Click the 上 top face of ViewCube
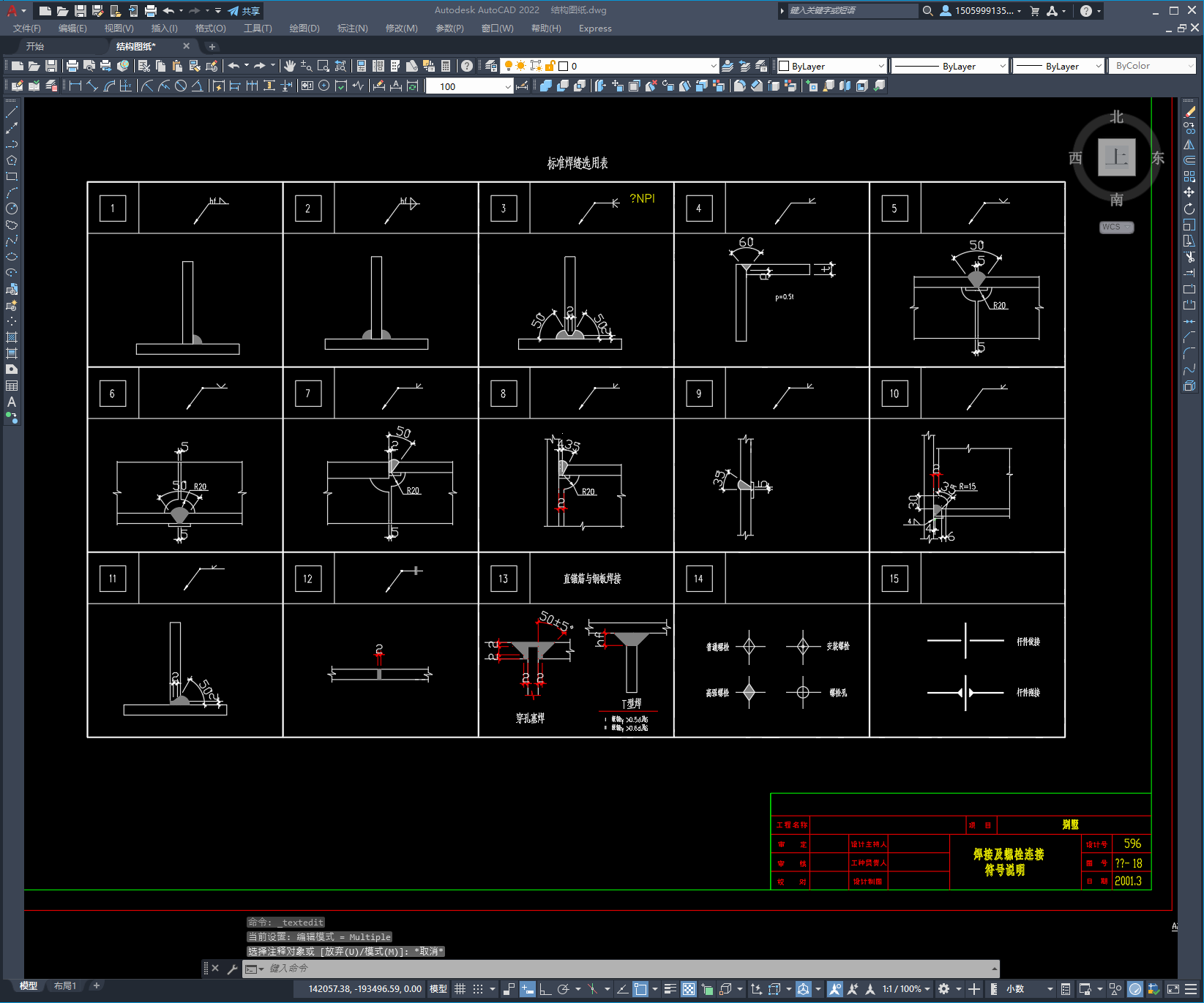Image resolution: width=1204 pixels, height=1003 pixels. point(1117,157)
